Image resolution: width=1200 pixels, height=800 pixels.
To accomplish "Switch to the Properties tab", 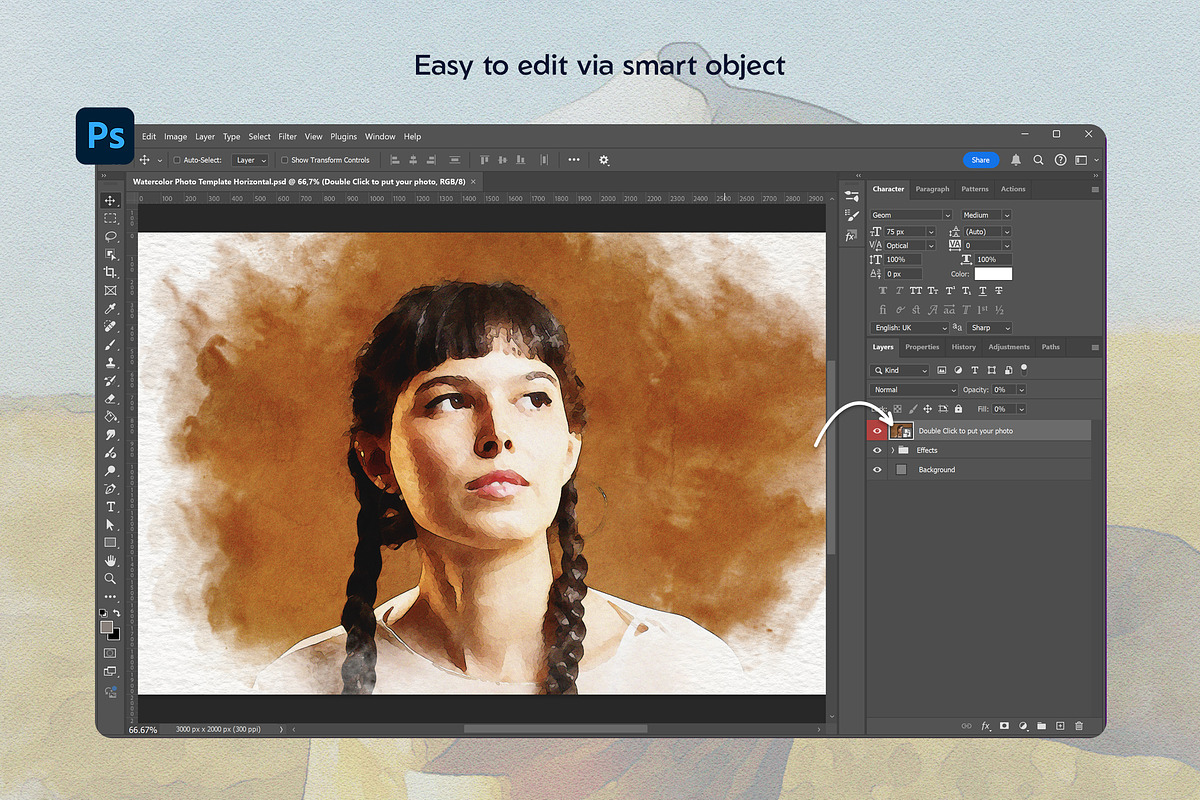I will [922, 347].
